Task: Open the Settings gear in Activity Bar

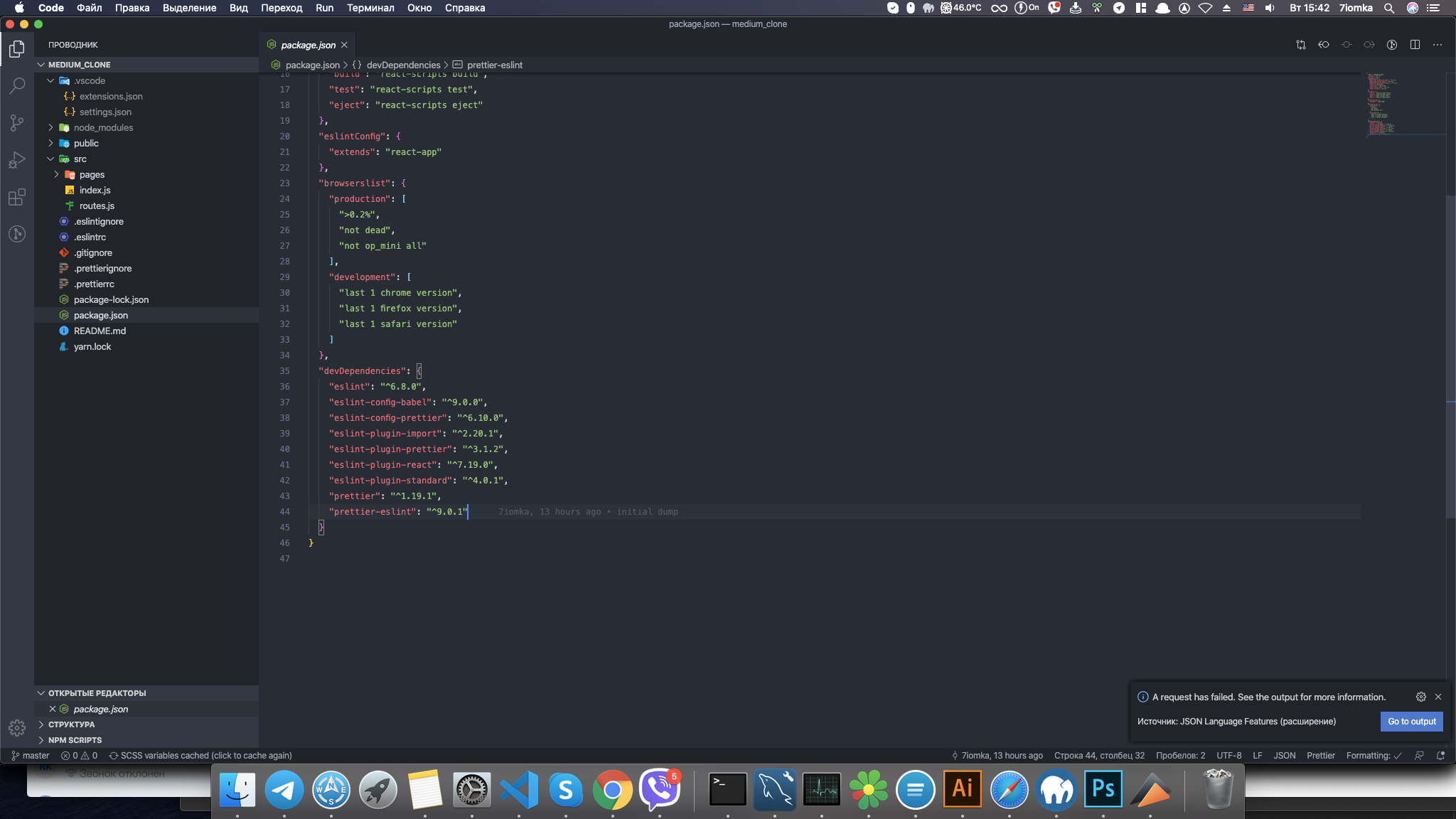Action: (16, 727)
